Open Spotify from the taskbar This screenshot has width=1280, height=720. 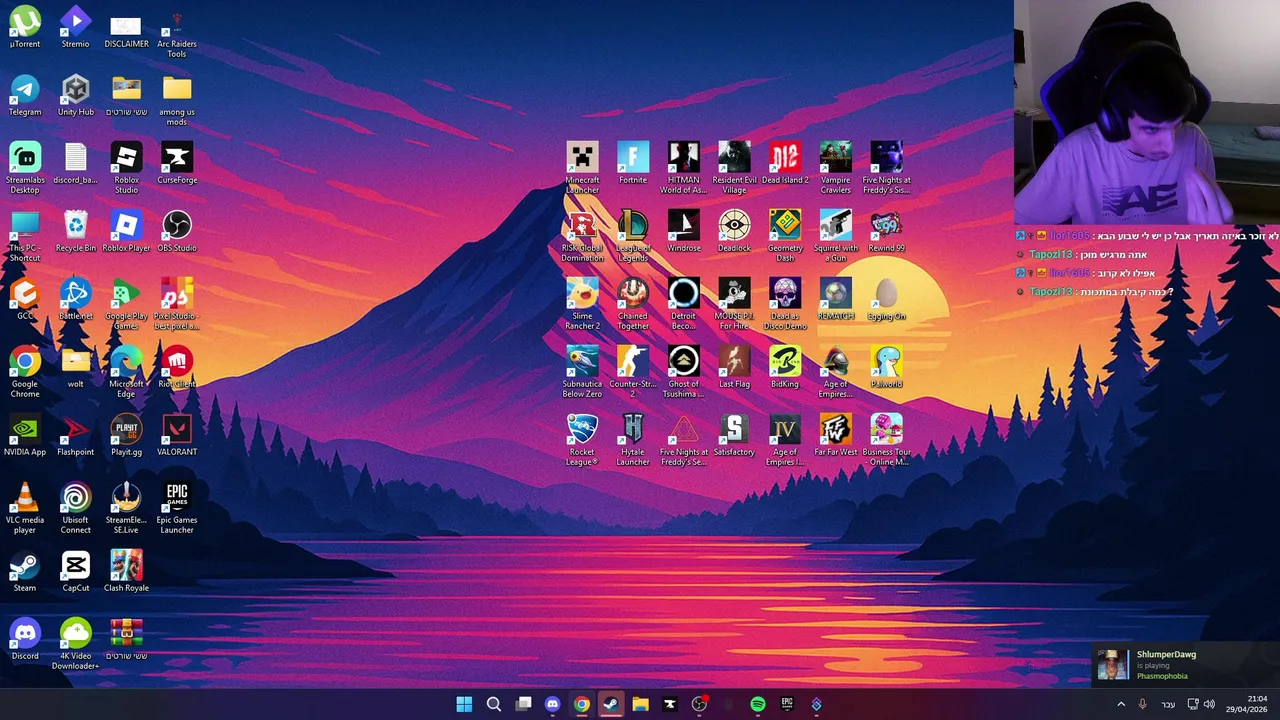[x=758, y=704]
